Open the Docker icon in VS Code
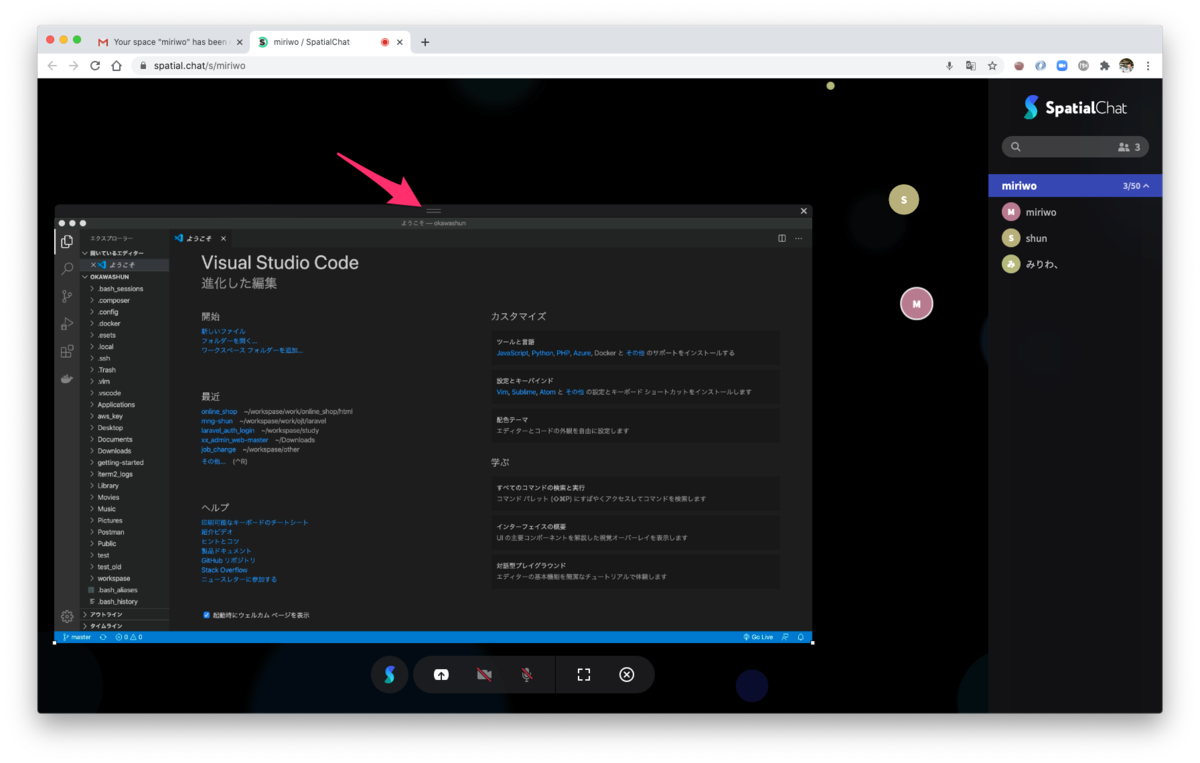 (x=67, y=379)
